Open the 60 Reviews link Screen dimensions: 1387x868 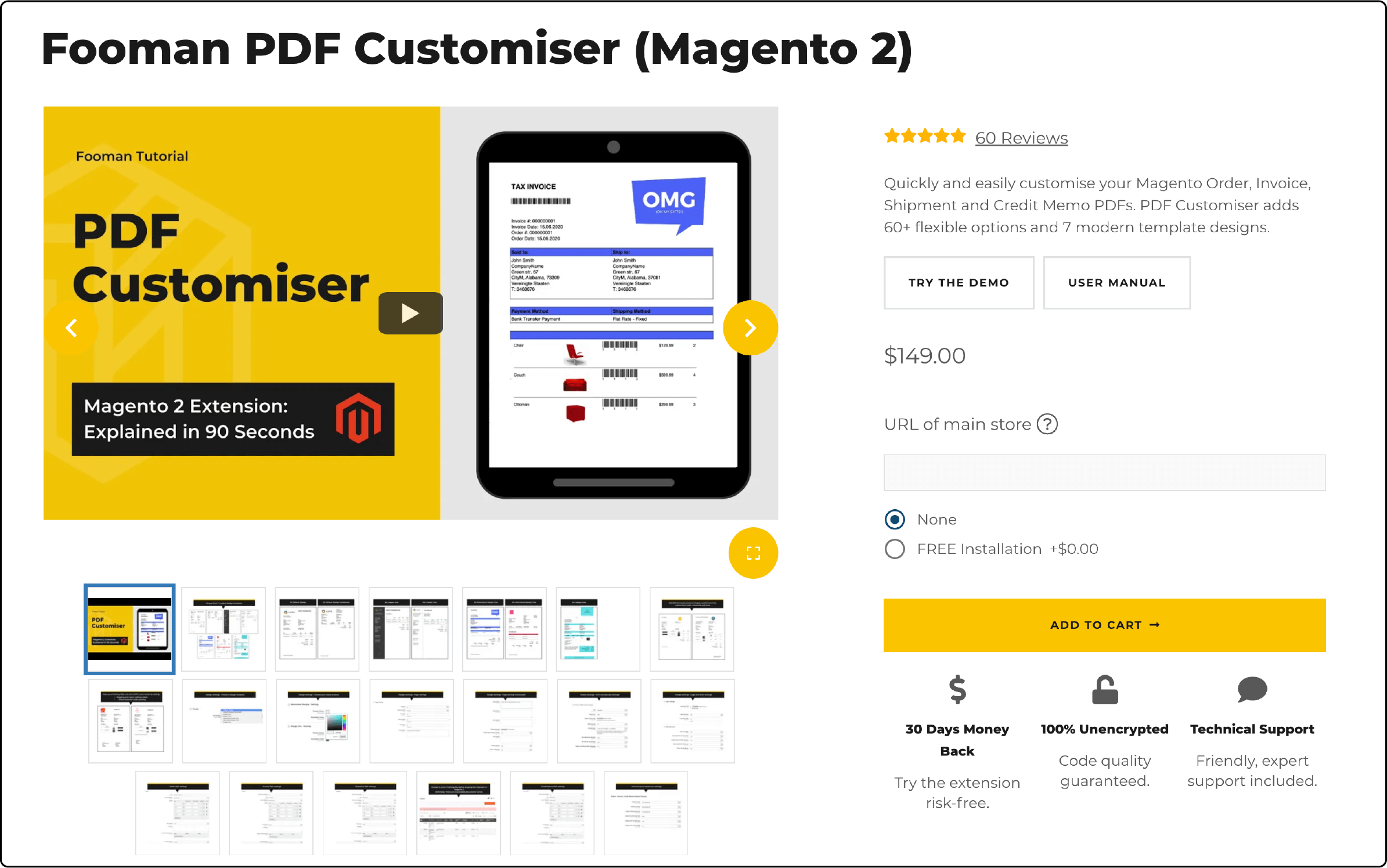pos(1022,137)
